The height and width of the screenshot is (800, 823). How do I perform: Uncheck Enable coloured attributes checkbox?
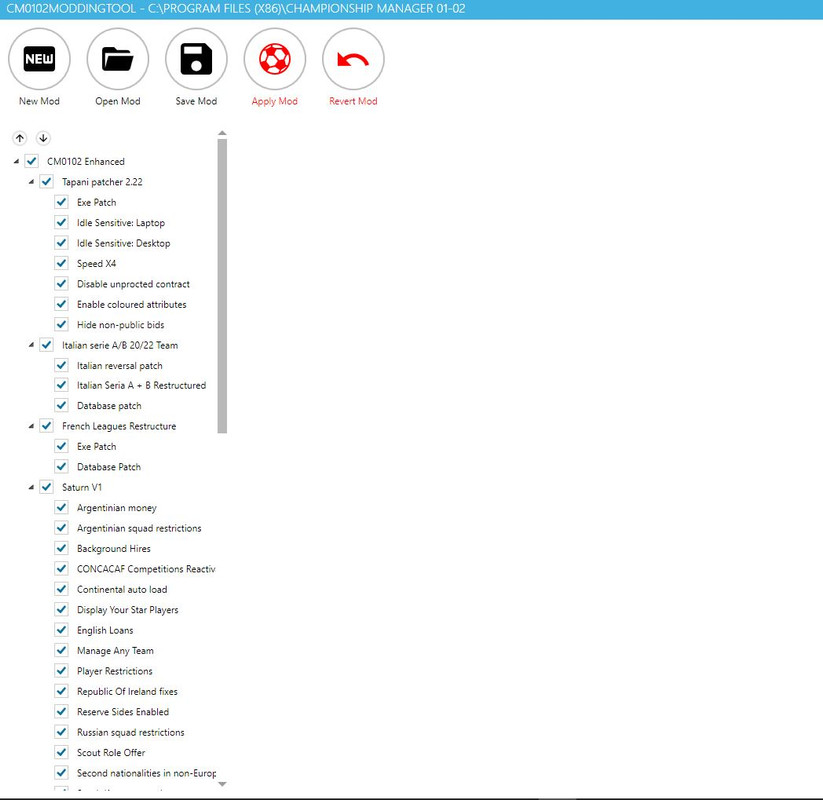(x=61, y=303)
